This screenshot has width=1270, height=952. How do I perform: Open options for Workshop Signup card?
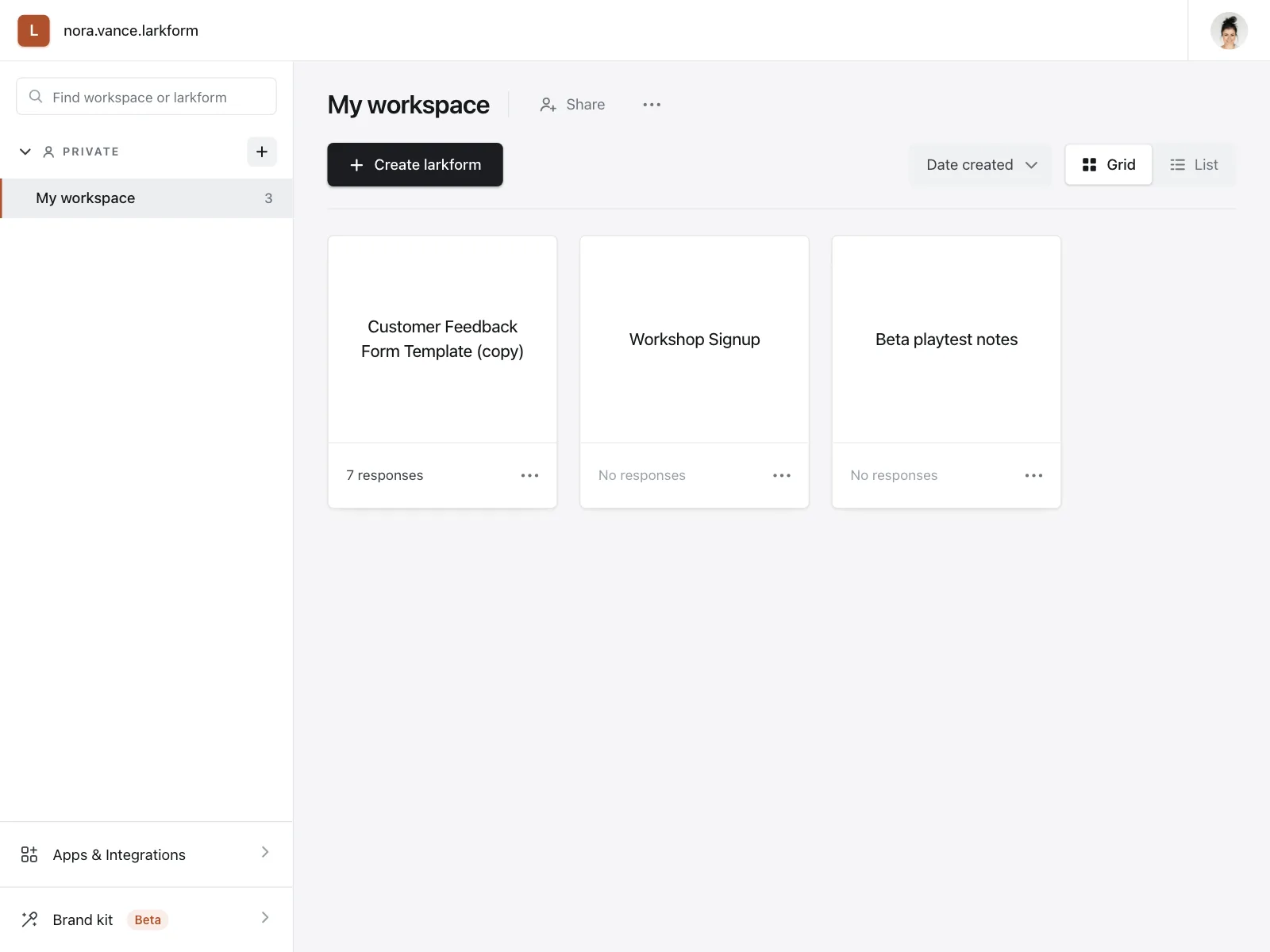pos(782,475)
